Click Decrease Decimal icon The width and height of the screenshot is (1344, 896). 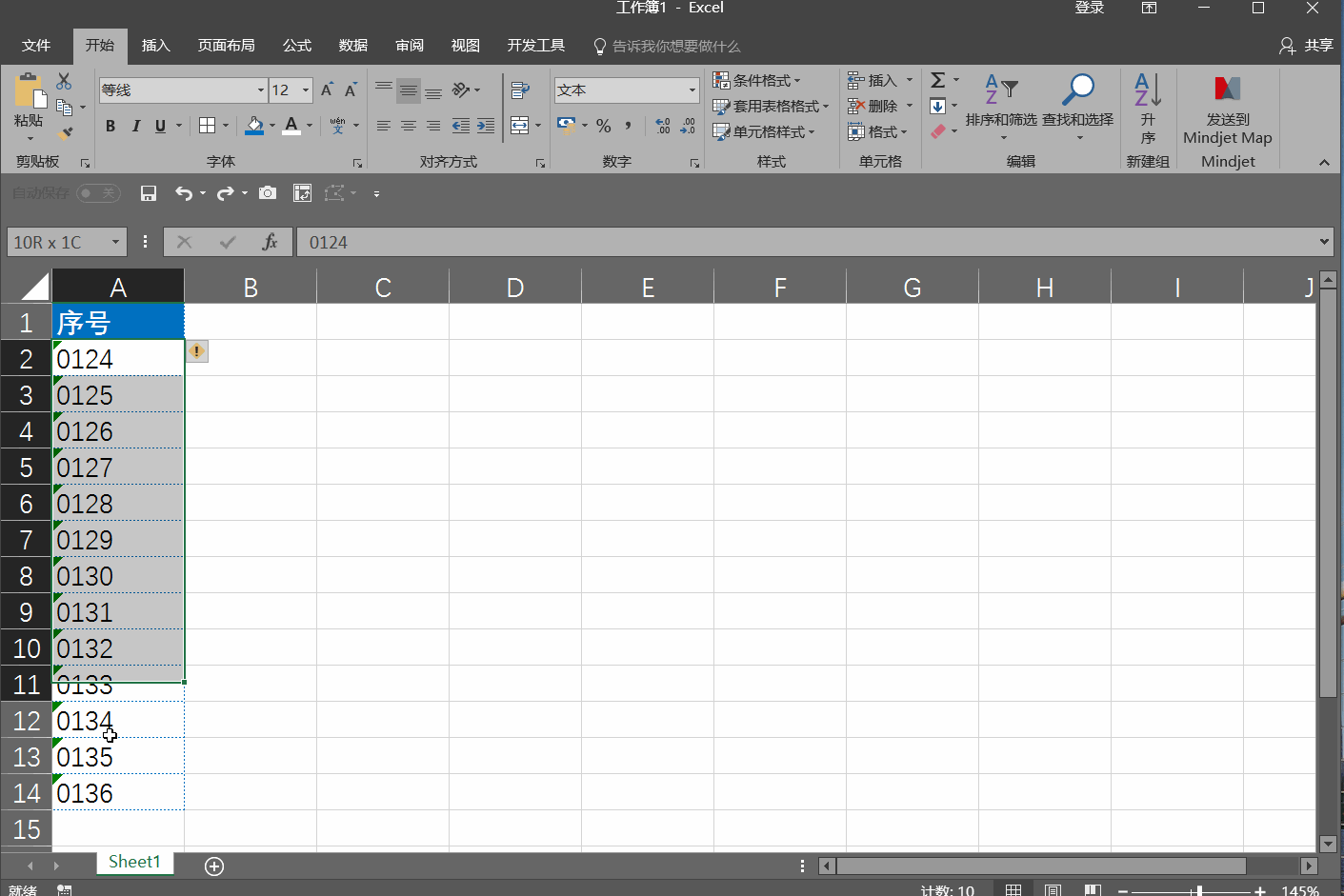tap(688, 126)
